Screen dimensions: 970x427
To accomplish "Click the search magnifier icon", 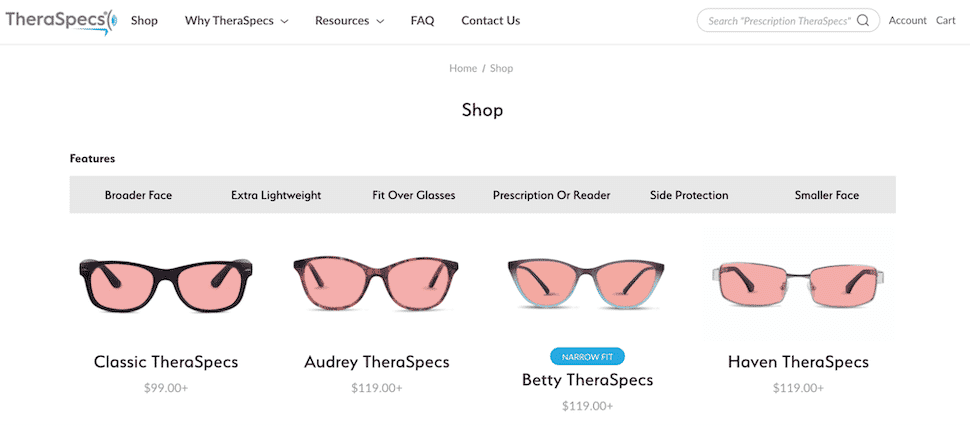I will [863, 21].
